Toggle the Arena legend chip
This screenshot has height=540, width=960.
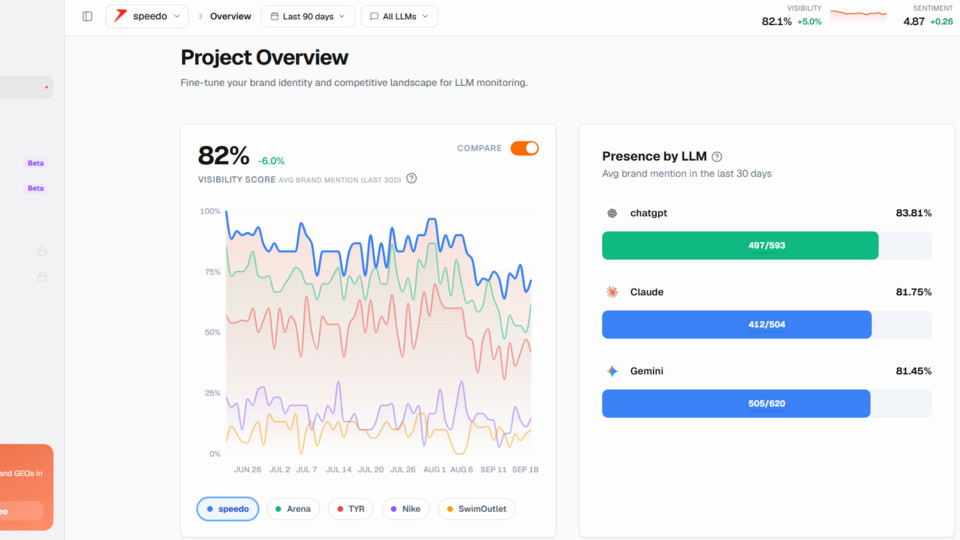(293, 509)
